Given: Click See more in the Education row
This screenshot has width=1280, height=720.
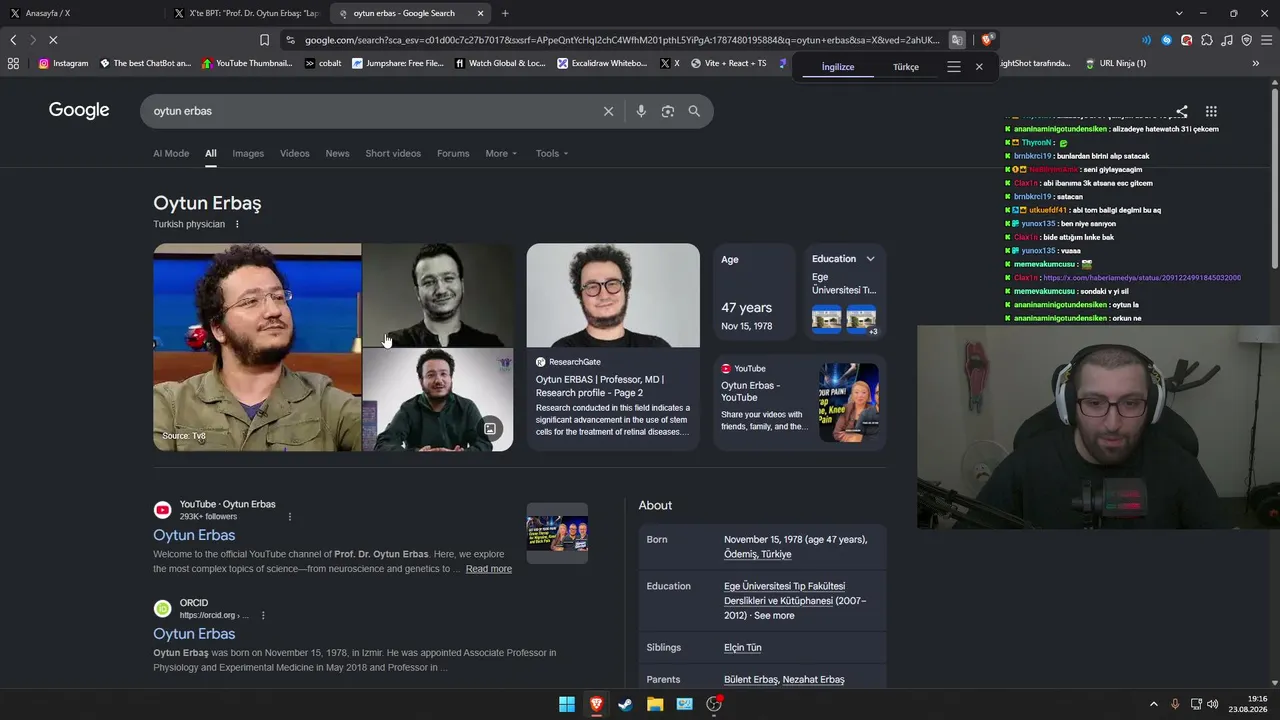Looking at the screenshot, I should coord(774,616).
